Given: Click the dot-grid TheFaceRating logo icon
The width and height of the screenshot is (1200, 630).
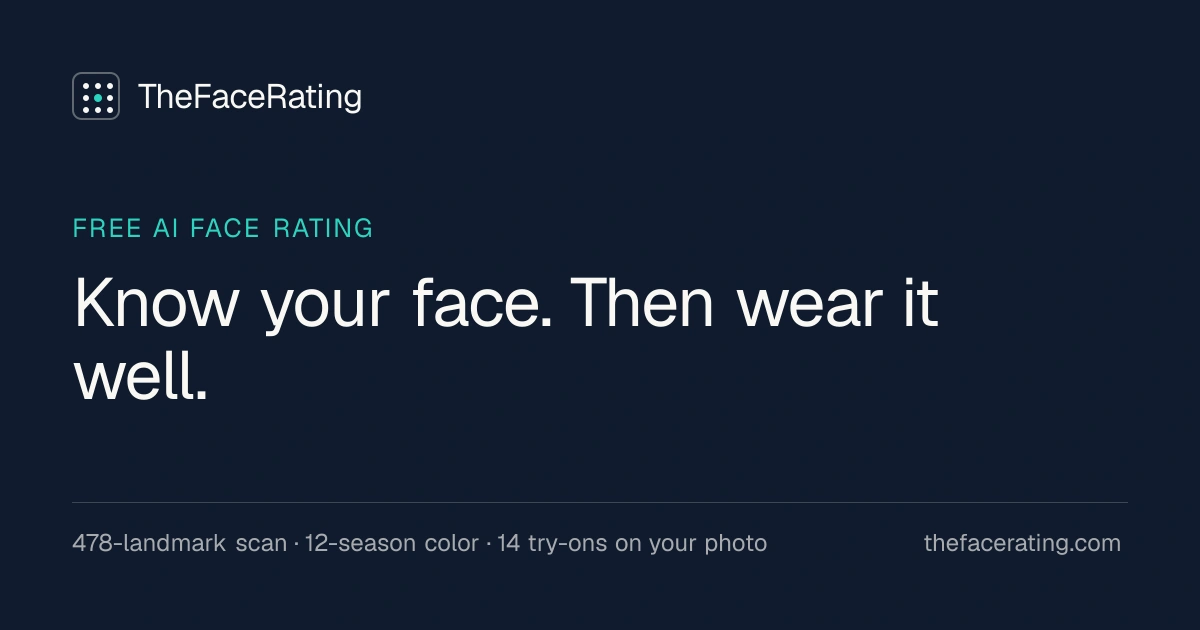Looking at the screenshot, I should click(96, 96).
